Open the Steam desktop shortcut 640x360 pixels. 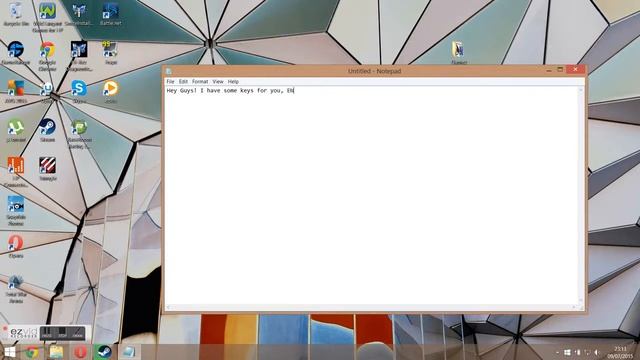coord(47,130)
